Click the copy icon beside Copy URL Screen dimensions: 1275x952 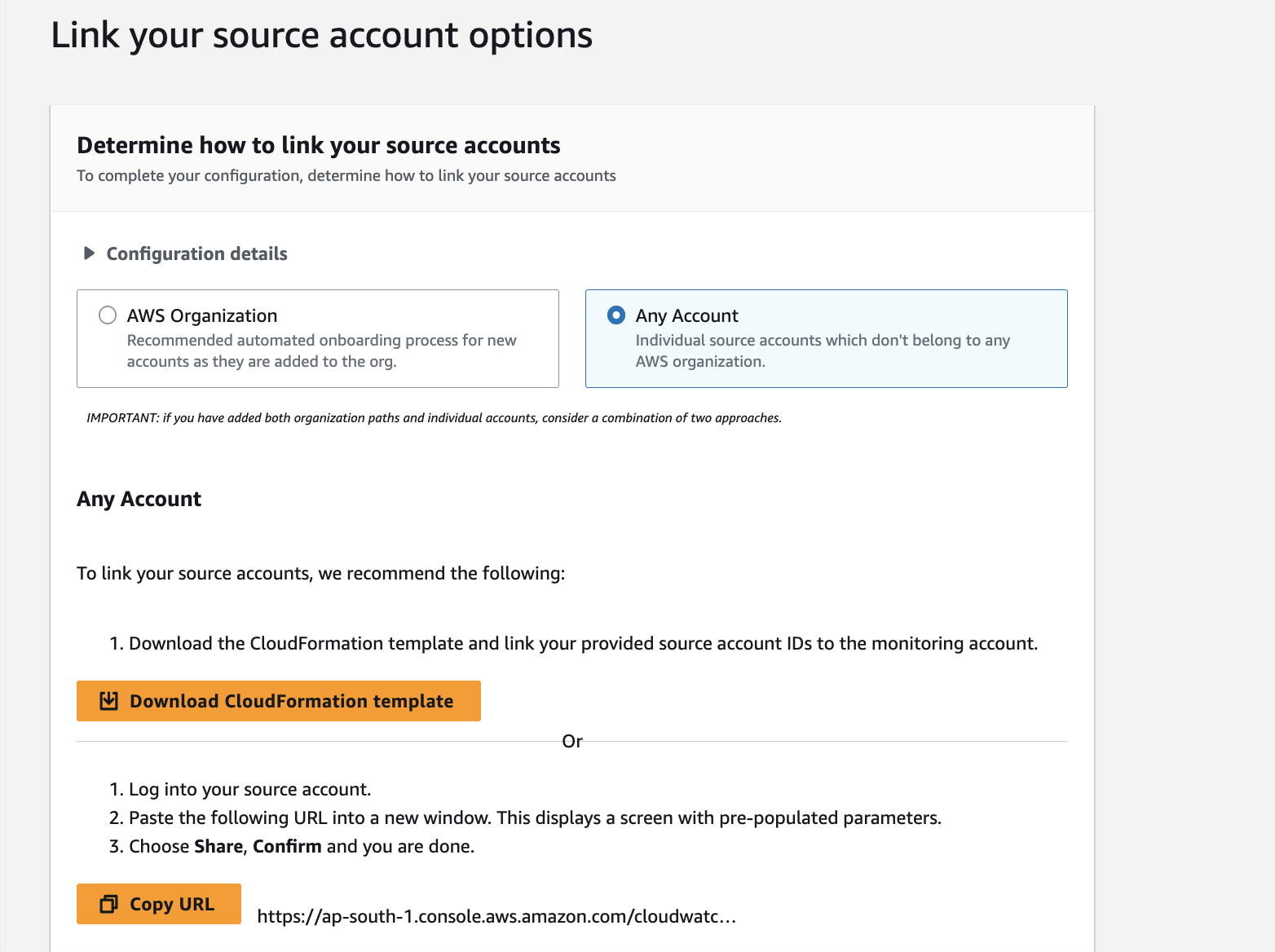108,904
